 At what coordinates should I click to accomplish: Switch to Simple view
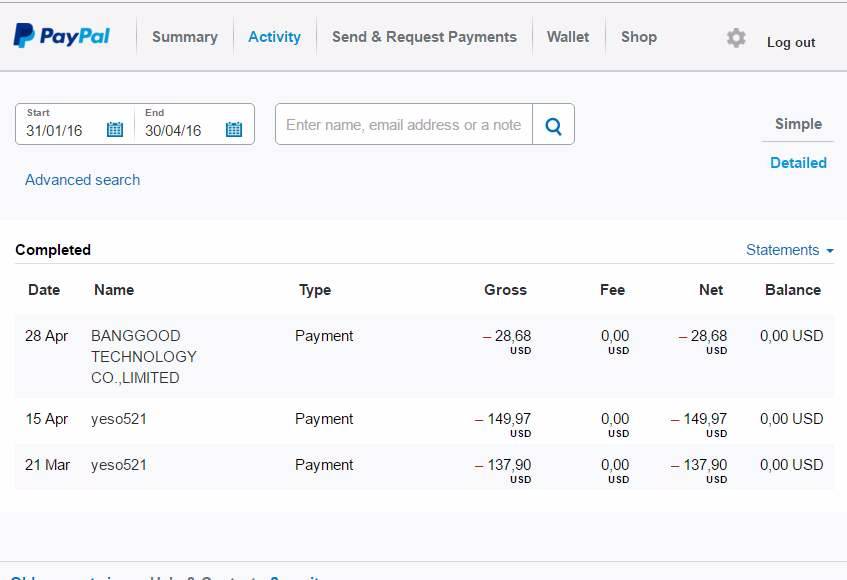pyautogui.click(x=798, y=124)
